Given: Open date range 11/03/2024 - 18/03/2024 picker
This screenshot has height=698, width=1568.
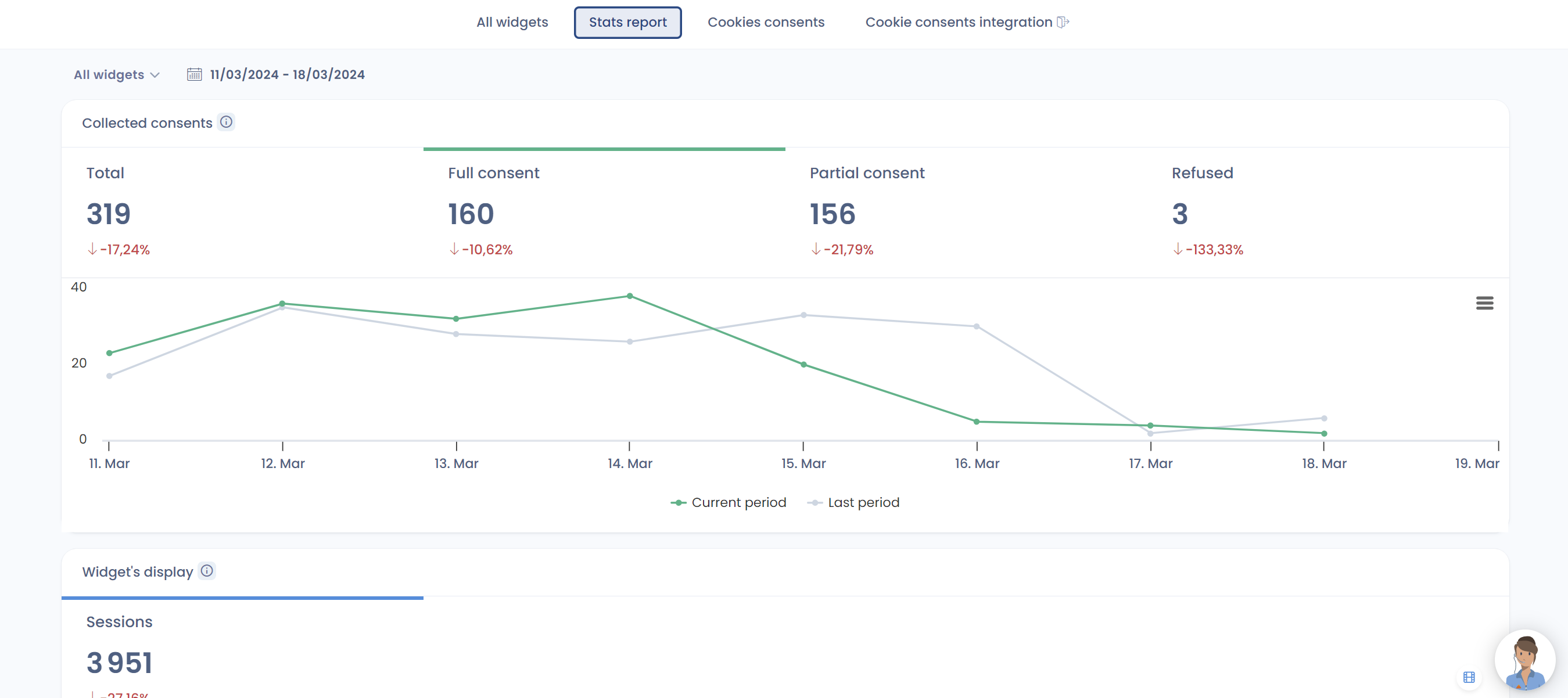Looking at the screenshot, I should (x=286, y=74).
